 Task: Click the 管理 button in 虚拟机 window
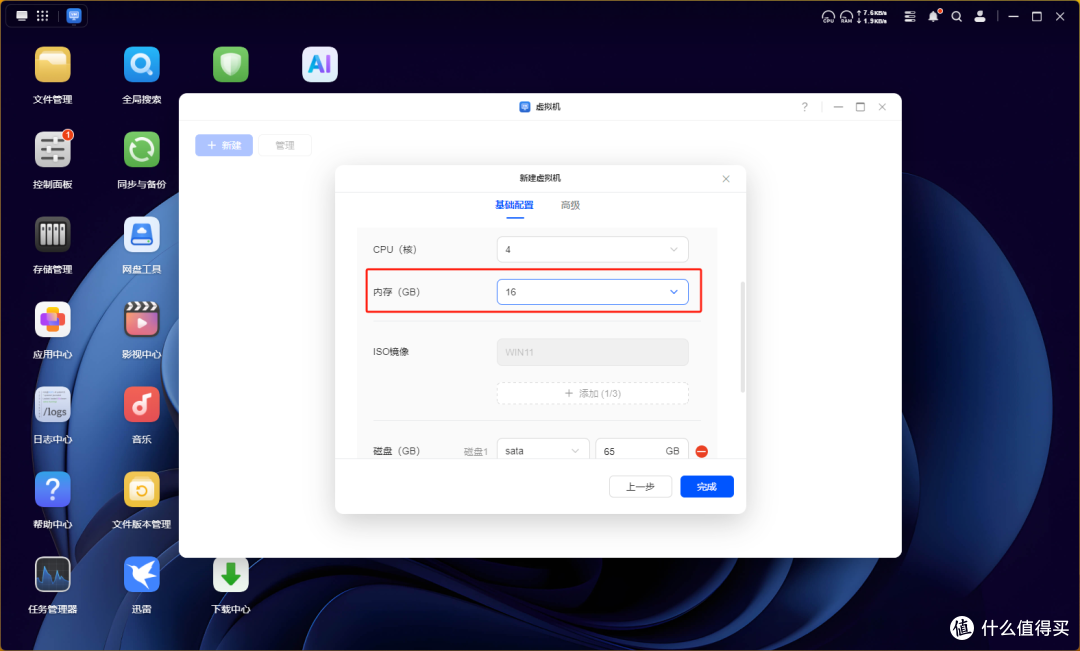[x=284, y=145]
